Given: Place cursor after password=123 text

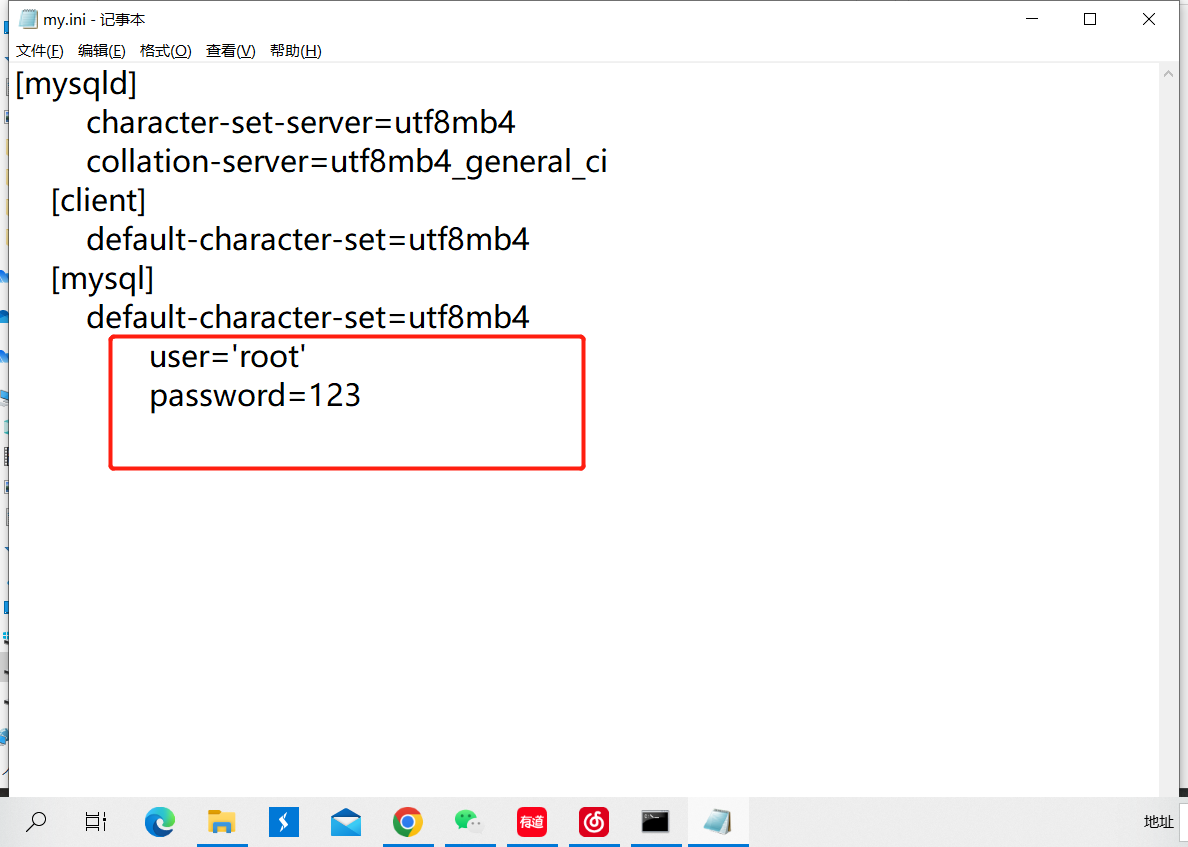Looking at the screenshot, I should coord(362,396).
